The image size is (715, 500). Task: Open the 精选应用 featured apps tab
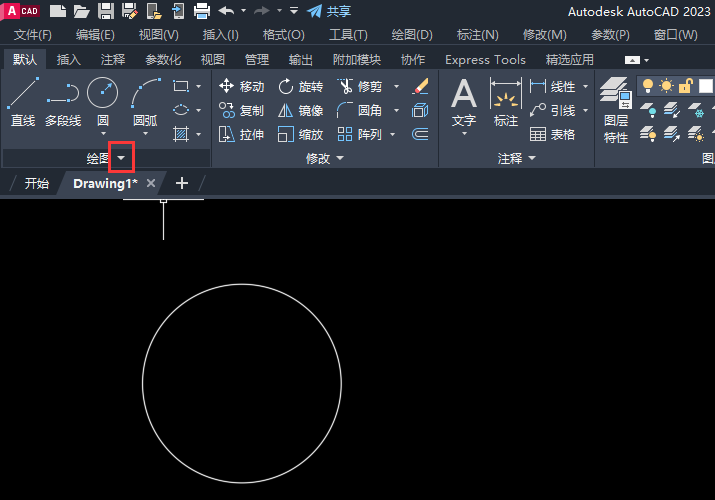570,60
